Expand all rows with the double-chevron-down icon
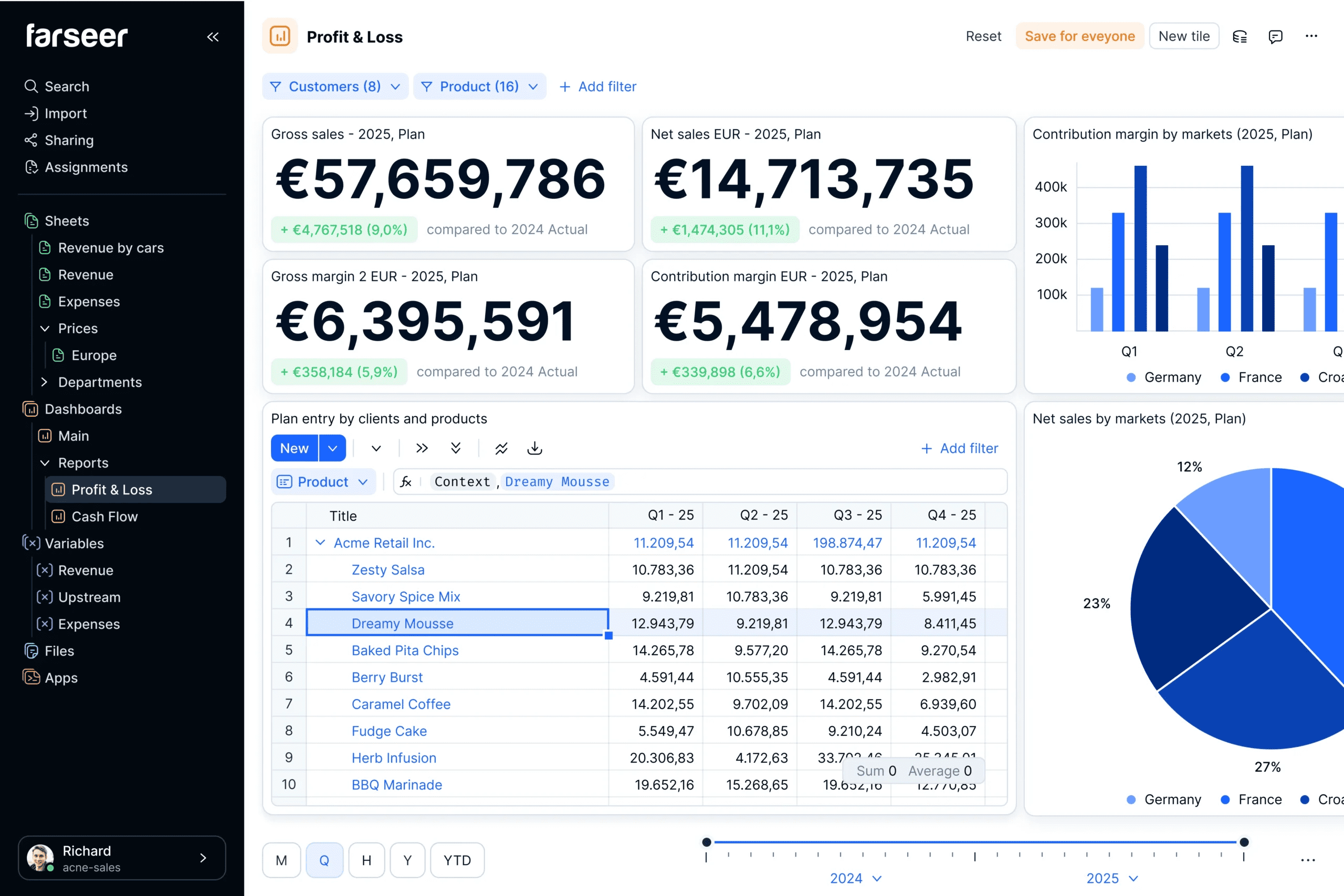Screen dimensions: 1344x896 (455, 448)
